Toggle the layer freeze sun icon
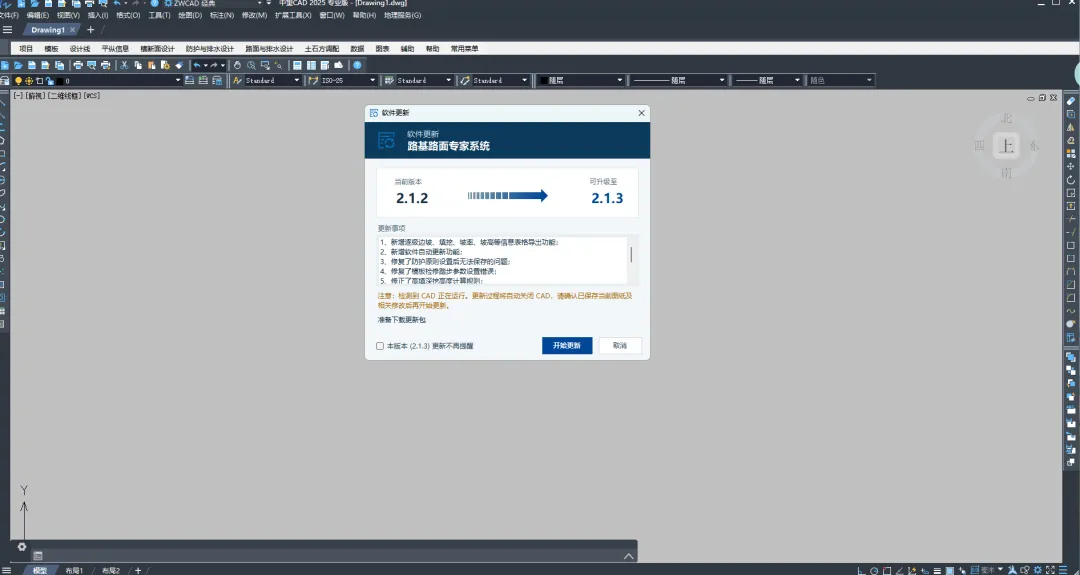 coord(29,81)
